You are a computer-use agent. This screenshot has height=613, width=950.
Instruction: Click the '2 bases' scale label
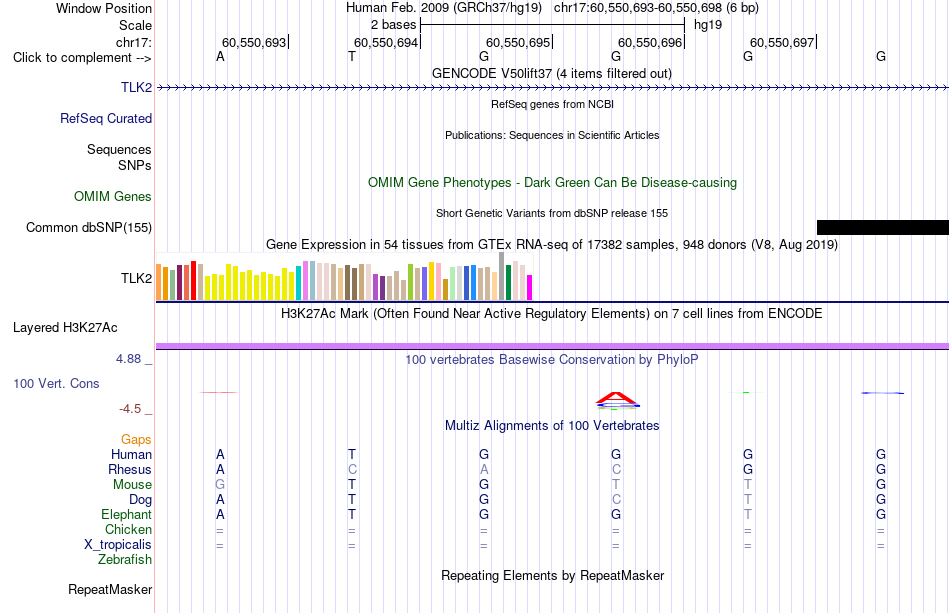(x=394, y=25)
